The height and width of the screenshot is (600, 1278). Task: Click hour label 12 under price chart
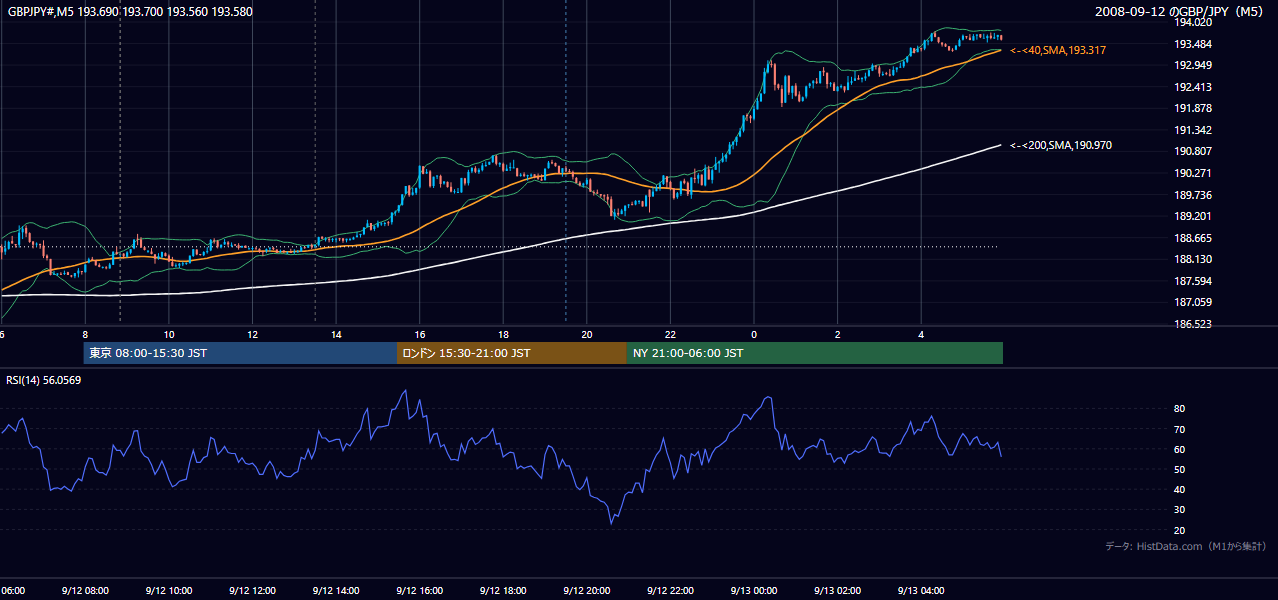pyautogui.click(x=252, y=334)
